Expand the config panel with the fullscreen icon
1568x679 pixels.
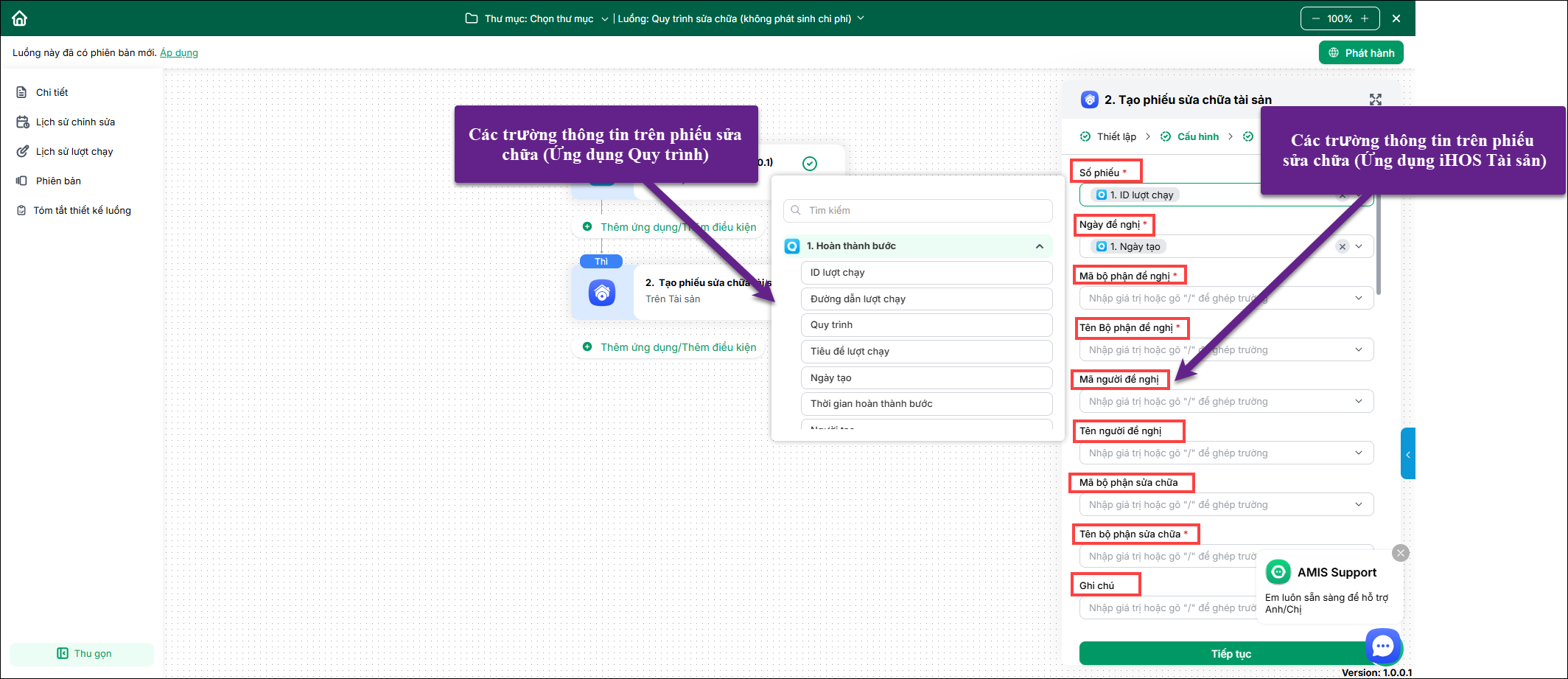[x=1376, y=100]
